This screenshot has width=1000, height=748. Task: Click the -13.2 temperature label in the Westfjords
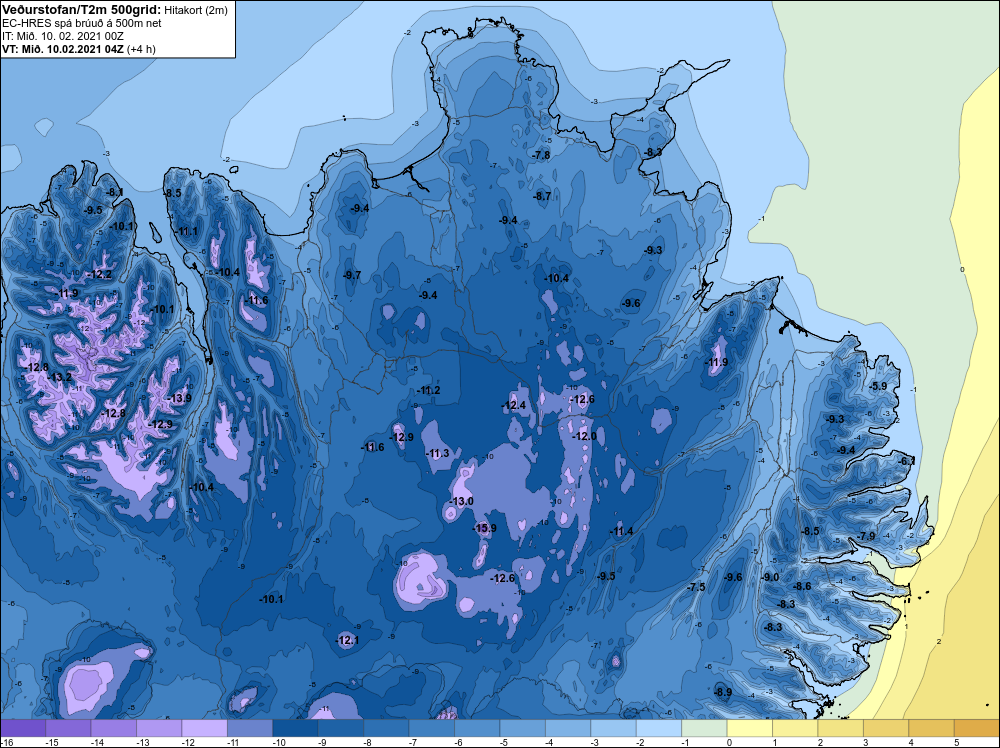click(61, 378)
